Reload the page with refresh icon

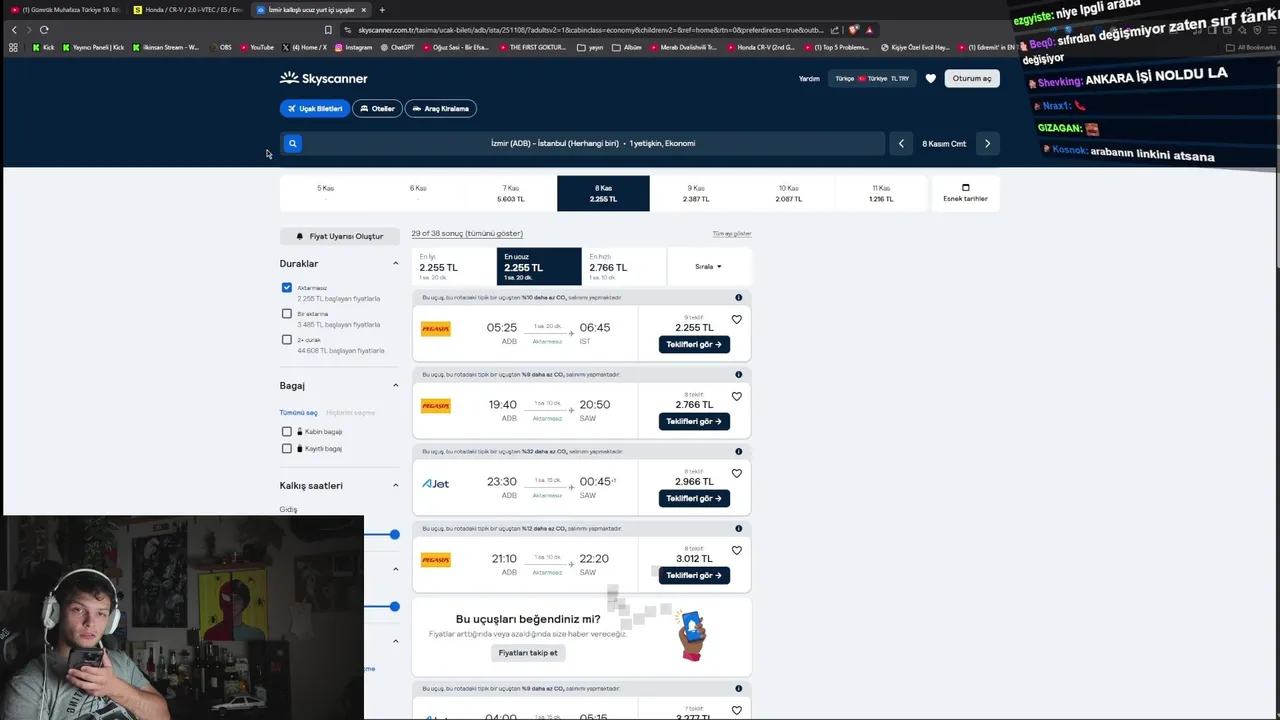point(44,30)
